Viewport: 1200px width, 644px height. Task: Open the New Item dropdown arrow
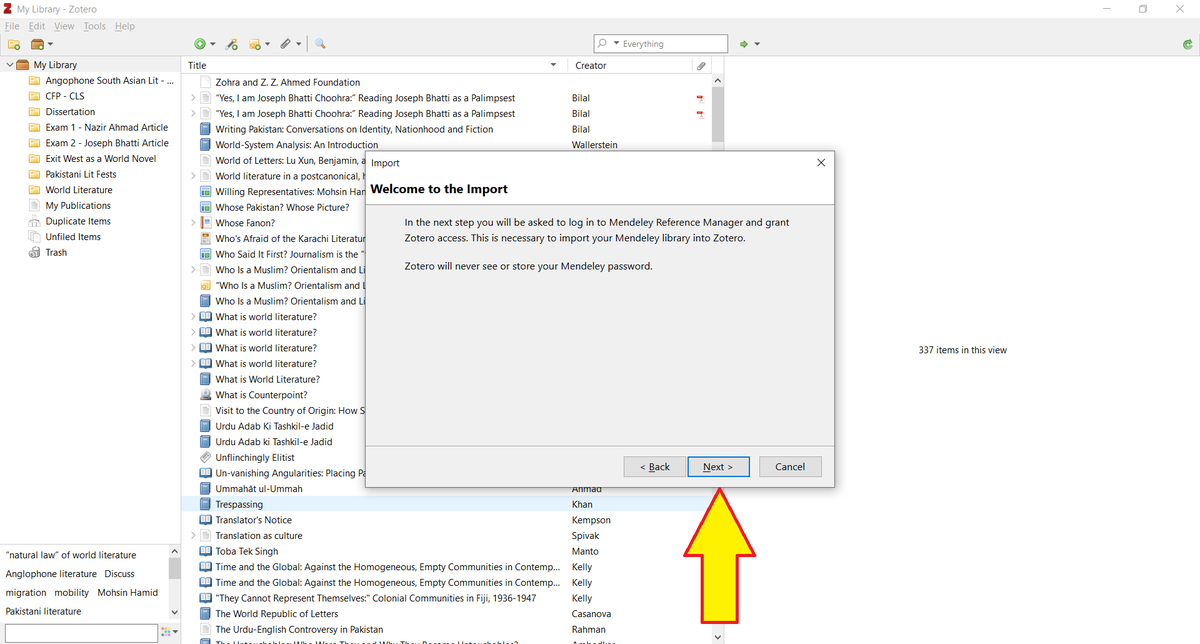[x=212, y=44]
